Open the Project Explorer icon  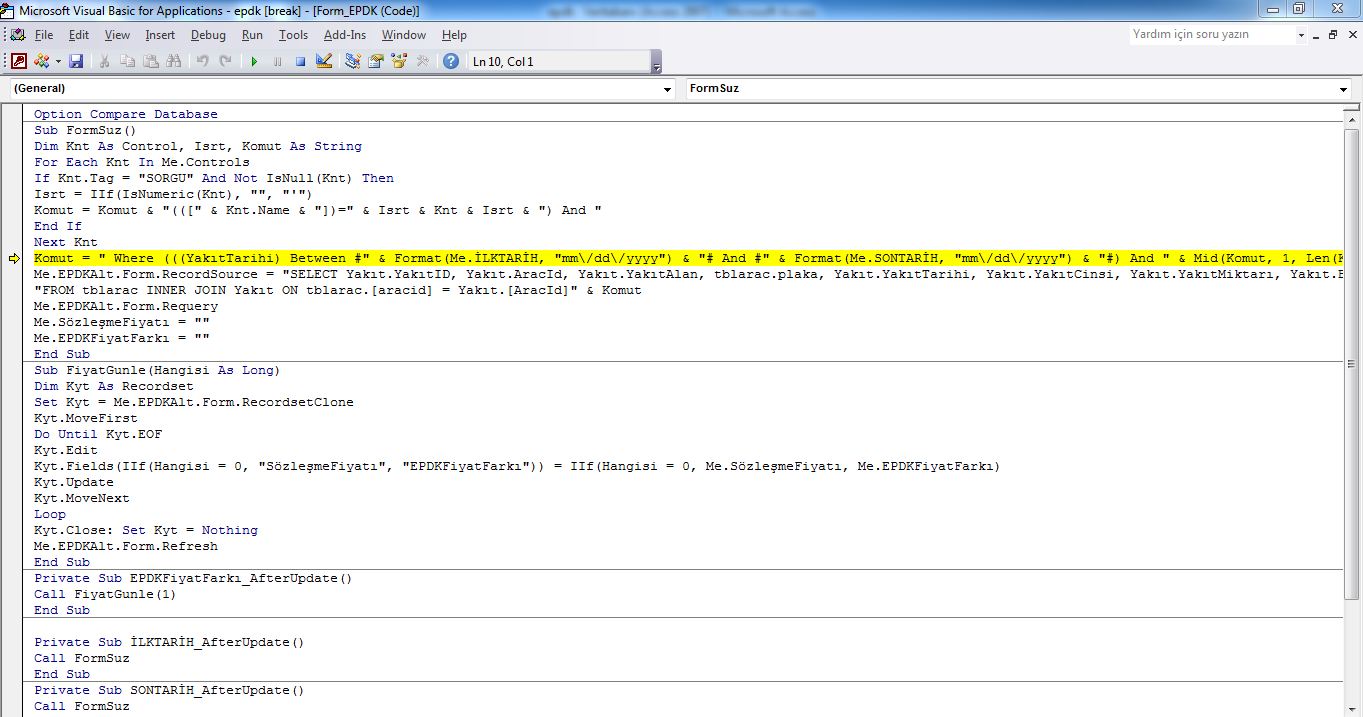(x=352, y=61)
